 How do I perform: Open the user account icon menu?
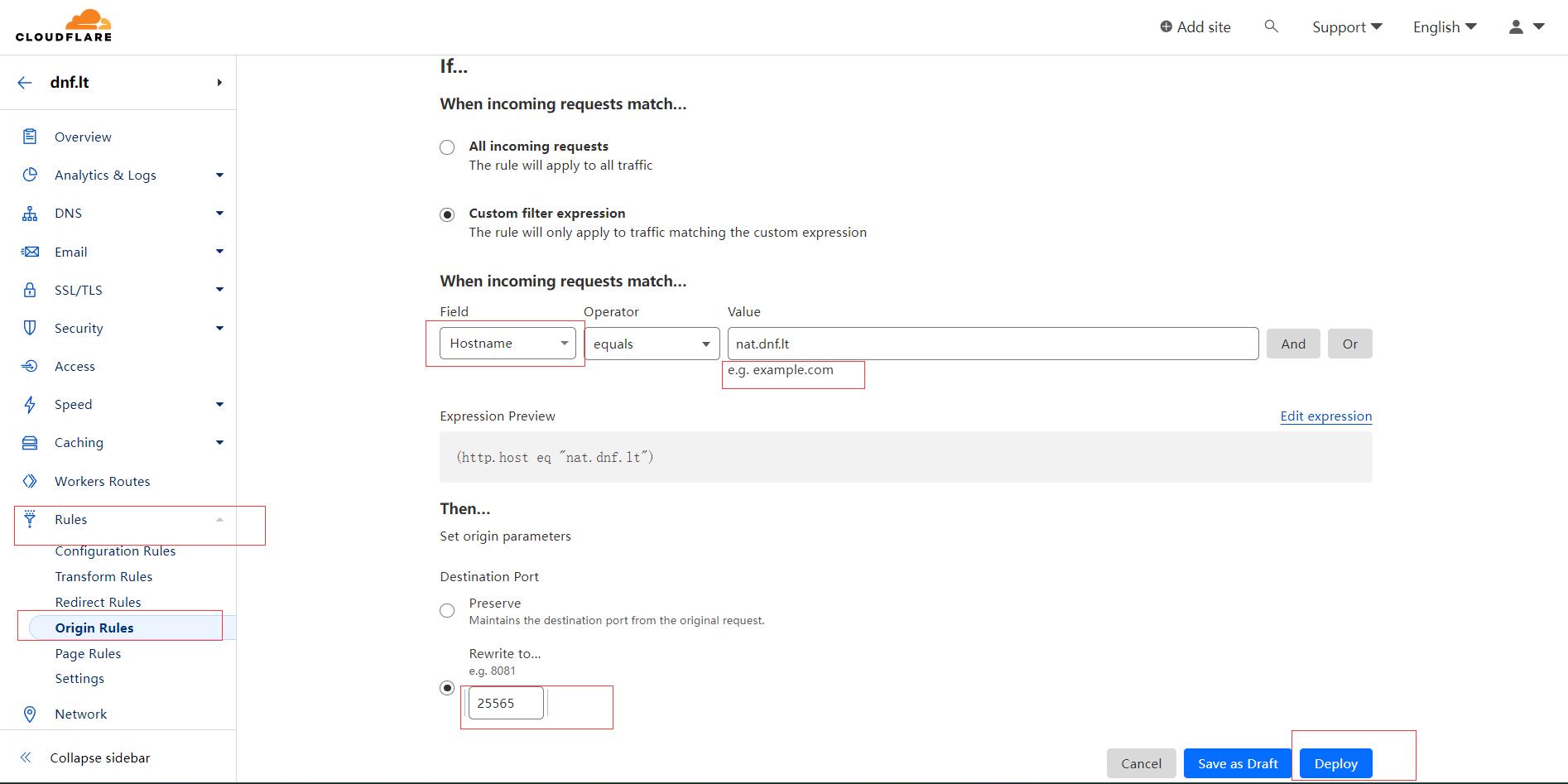(x=1526, y=26)
